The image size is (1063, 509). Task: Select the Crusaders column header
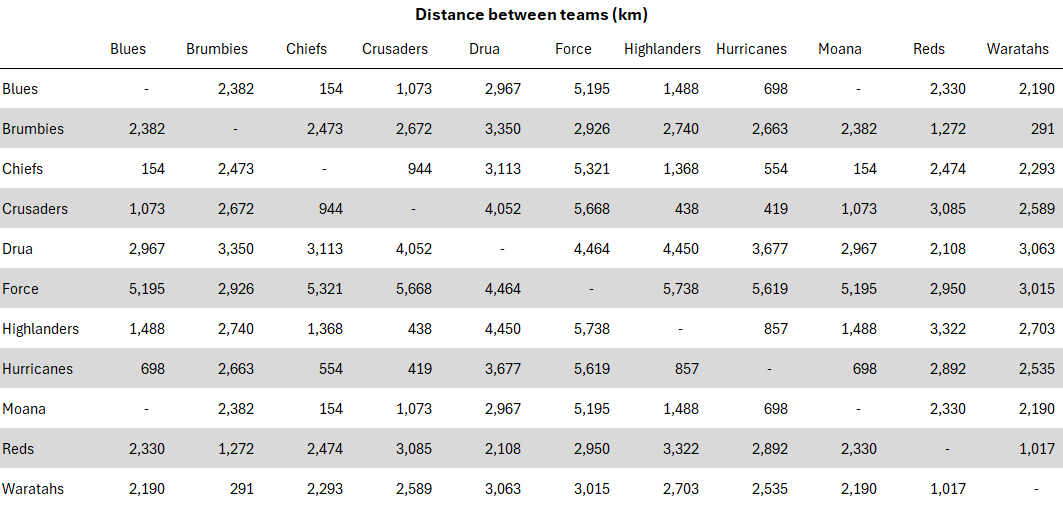pyautogui.click(x=395, y=49)
